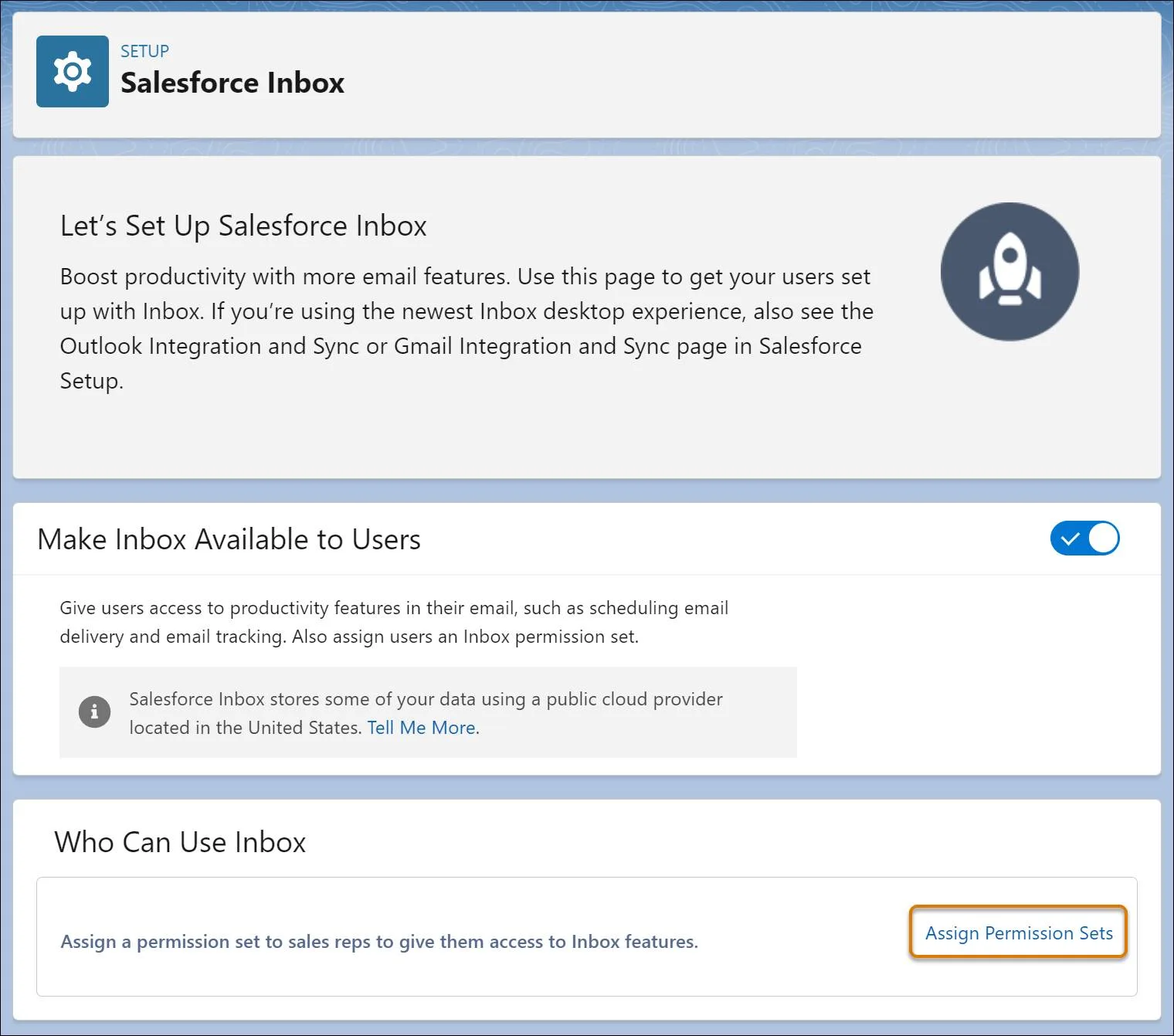This screenshot has width=1174, height=1036.
Task: Click the Let's Set Up Salesforce Inbox heading
Action: pyautogui.click(x=243, y=226)
